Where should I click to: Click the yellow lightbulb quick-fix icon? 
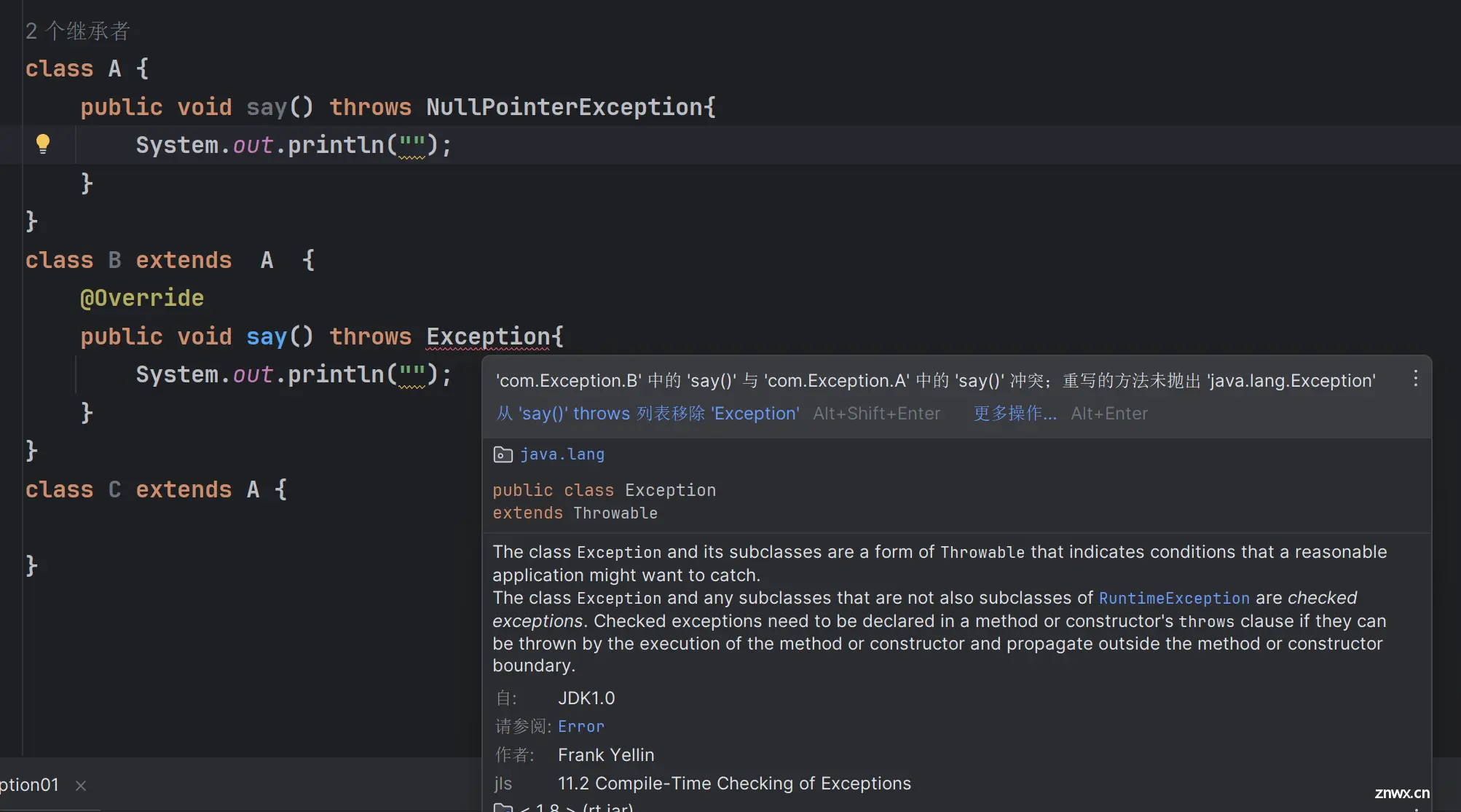click(43, 143)
